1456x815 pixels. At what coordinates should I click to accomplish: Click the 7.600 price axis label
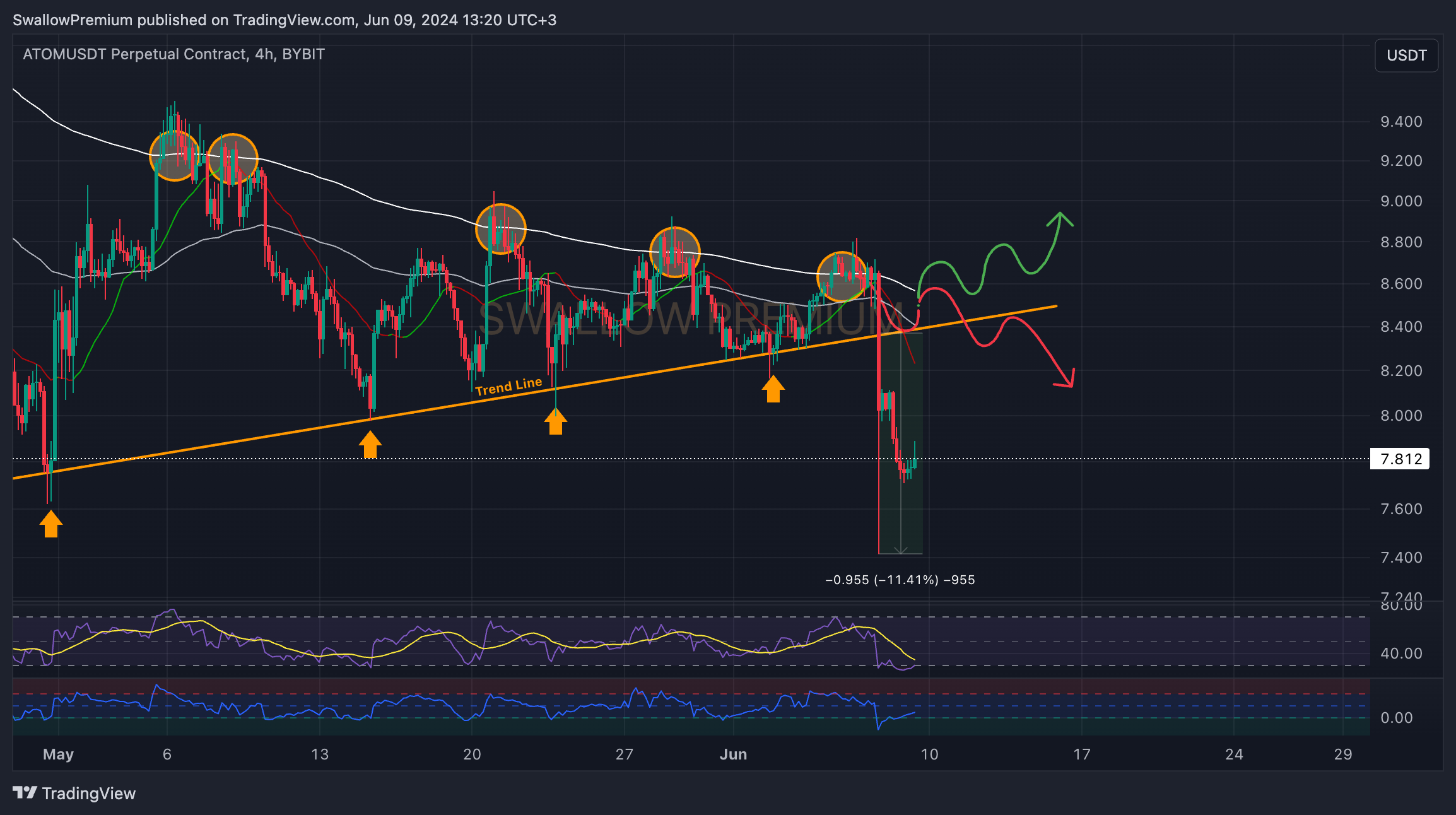tap(1401, 509)
